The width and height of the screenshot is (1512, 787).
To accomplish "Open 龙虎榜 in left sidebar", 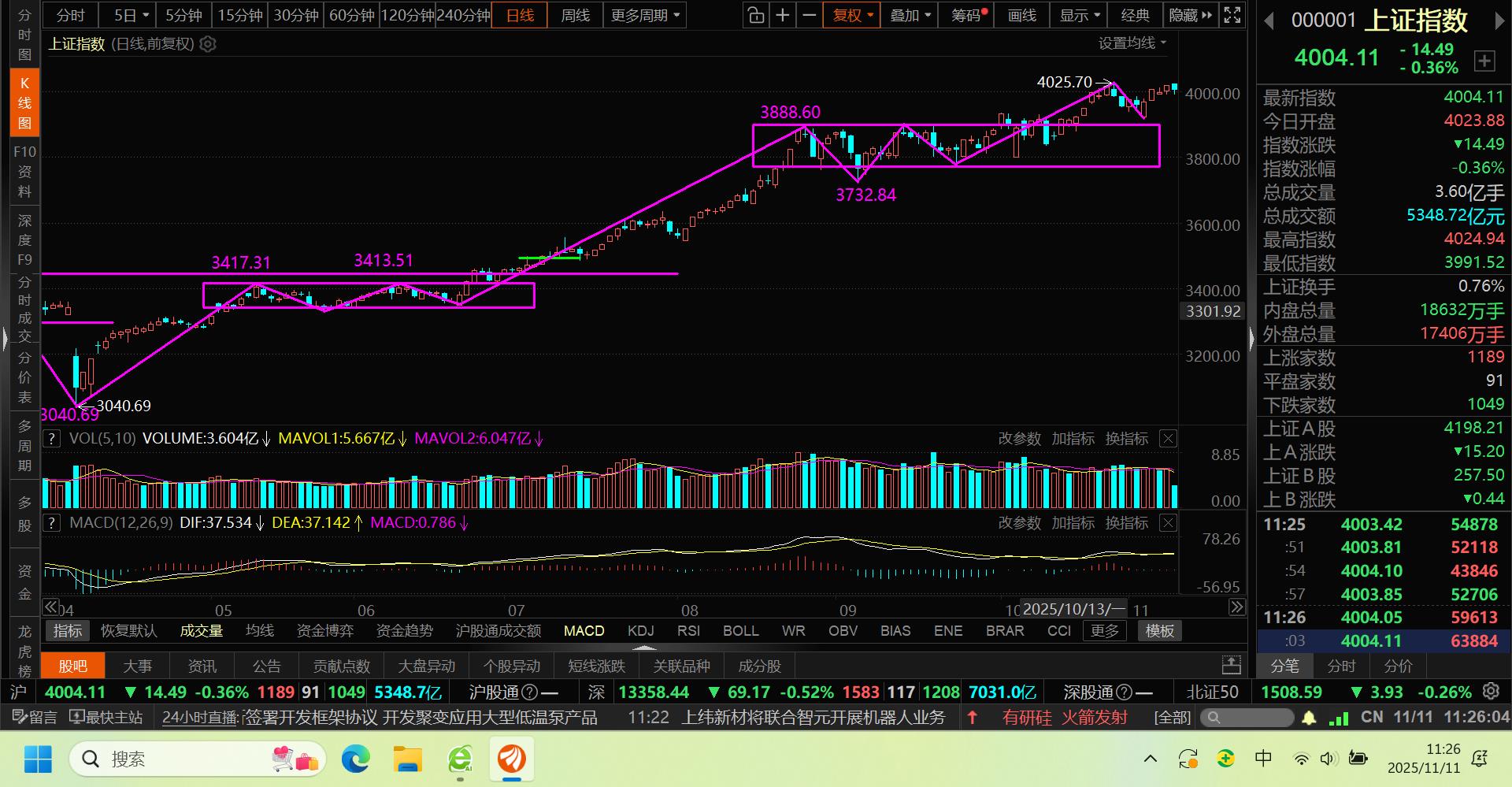I will click(24, 651).
